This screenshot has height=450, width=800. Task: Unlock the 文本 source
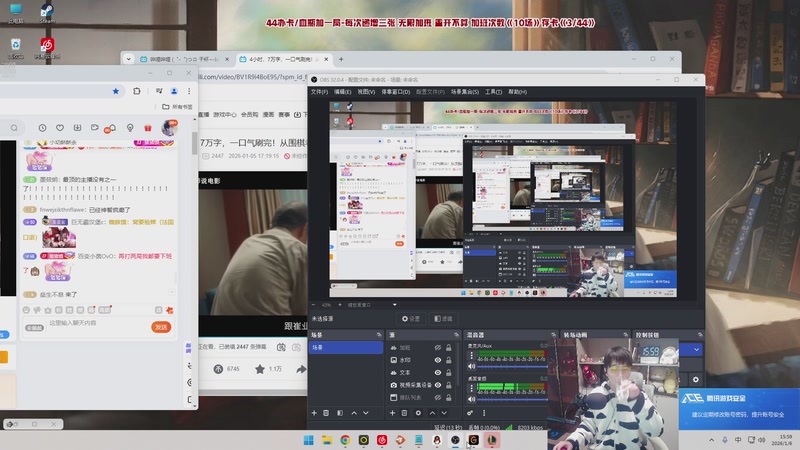(448, 372)
